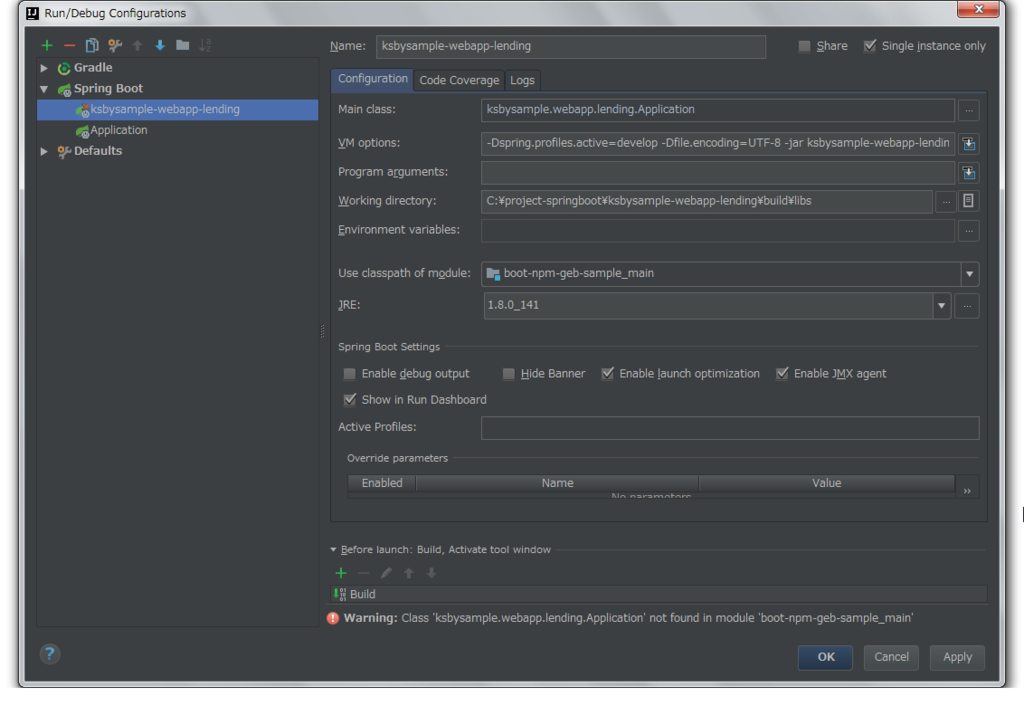The height and width of the screenshot is (706, 1024).
Task: Open the JRE version dropdown
Action: tap(941, 306)
